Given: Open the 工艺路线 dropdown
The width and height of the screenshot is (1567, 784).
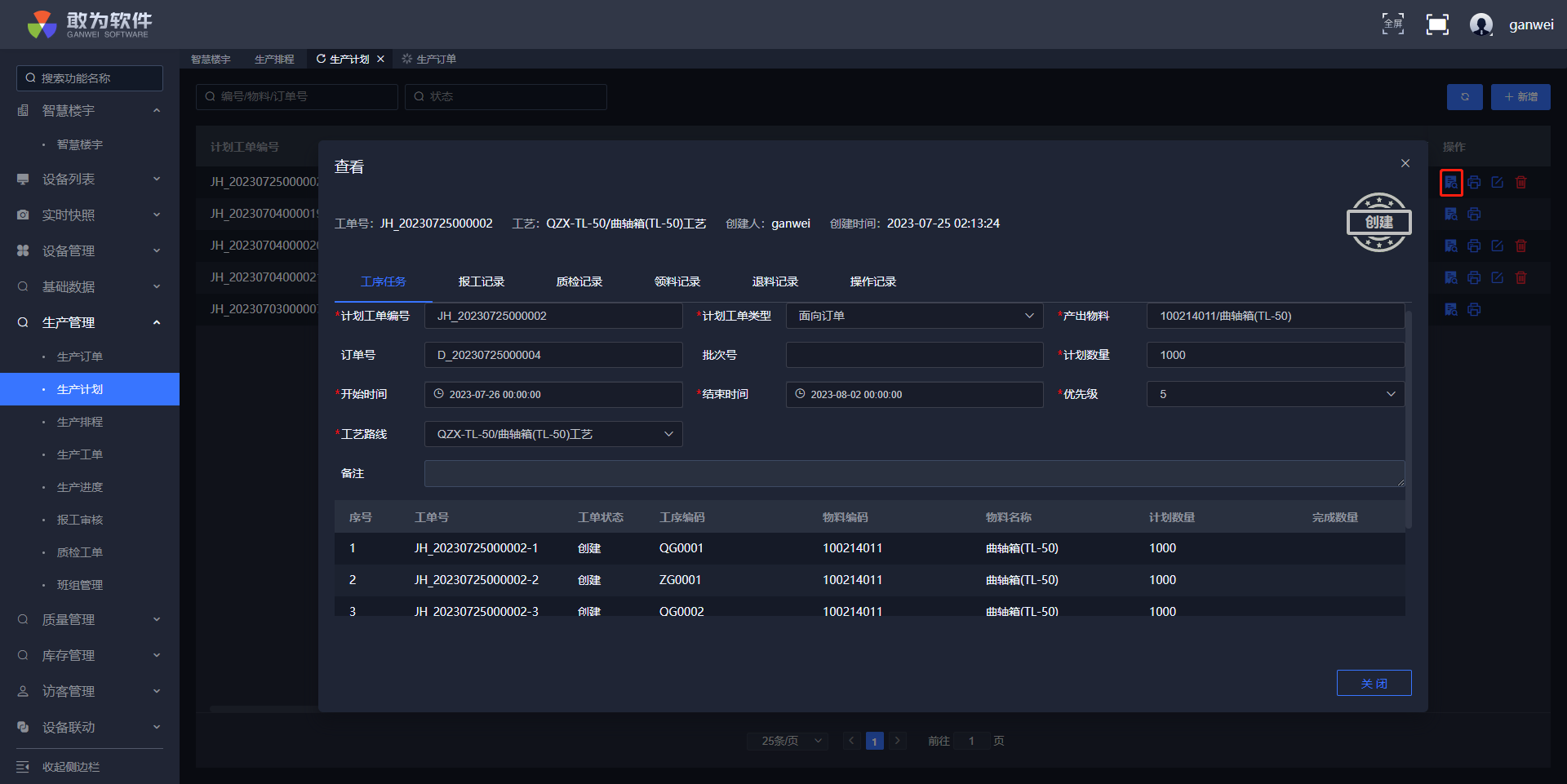Looking at the screenshot, I should coord(553,434).
